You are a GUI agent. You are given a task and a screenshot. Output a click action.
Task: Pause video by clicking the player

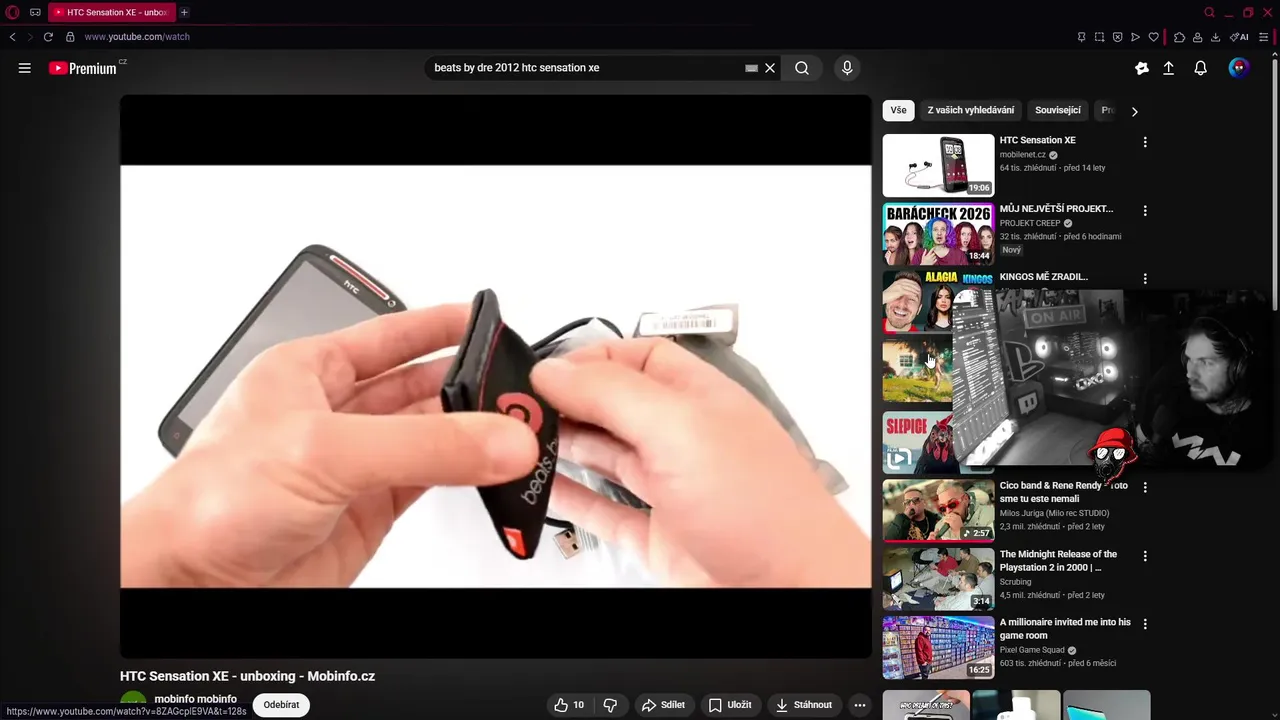tap(495, 376)
